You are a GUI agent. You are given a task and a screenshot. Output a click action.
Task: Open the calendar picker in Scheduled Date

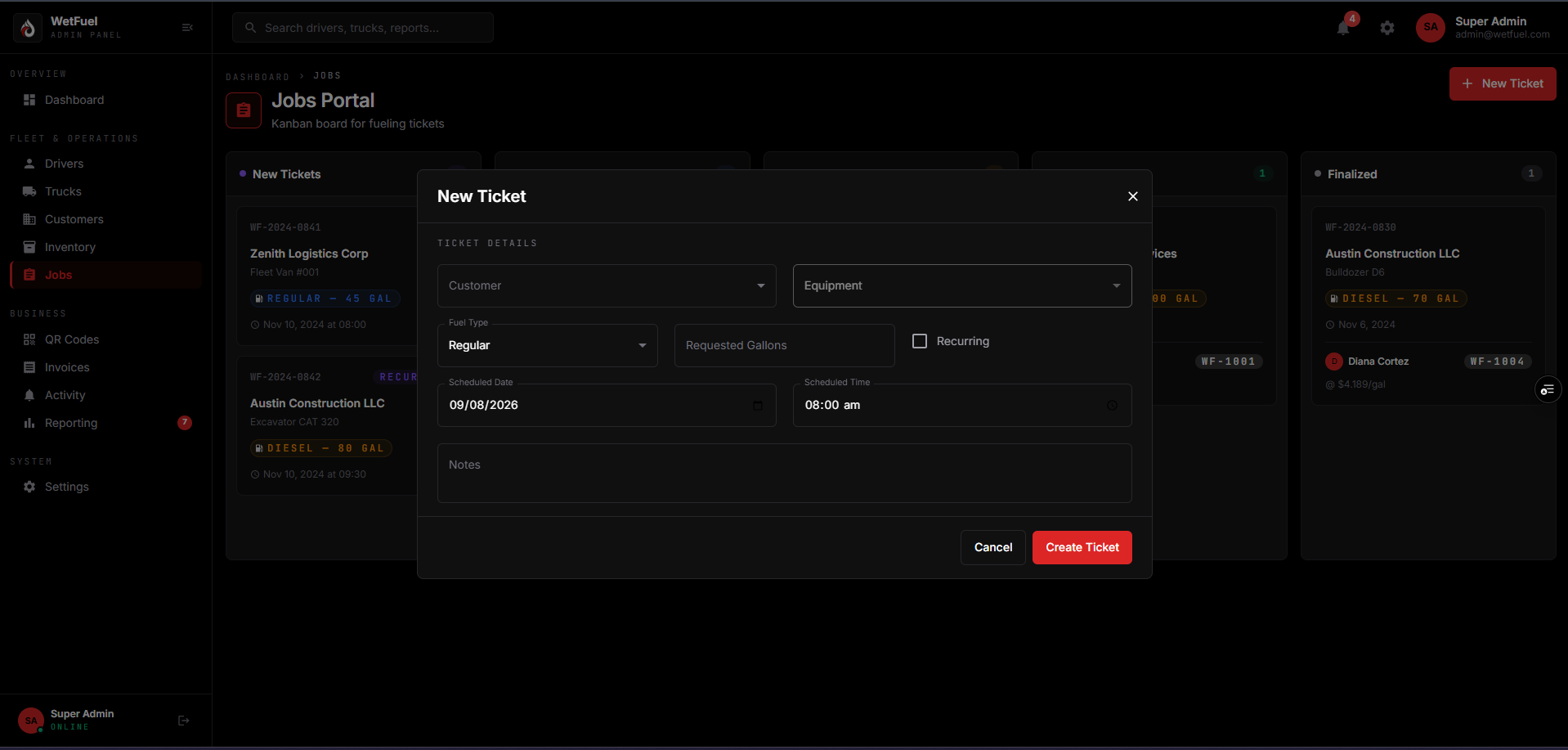tap(758, 406)
